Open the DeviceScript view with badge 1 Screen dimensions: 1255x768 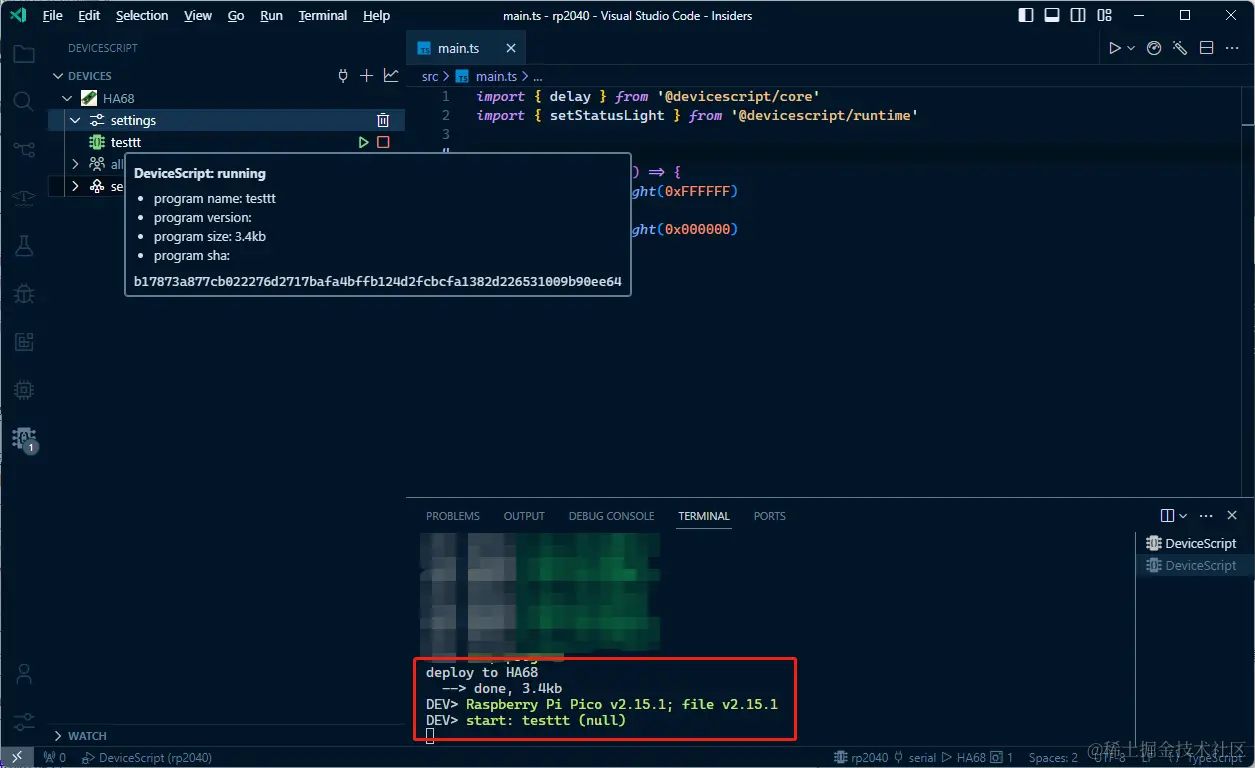coord(23,438)
